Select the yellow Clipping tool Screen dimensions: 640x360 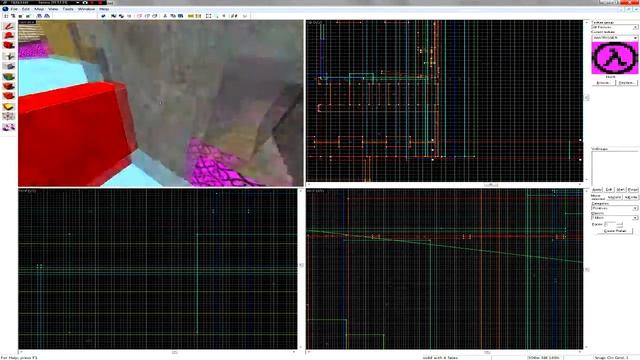point(9,107)
